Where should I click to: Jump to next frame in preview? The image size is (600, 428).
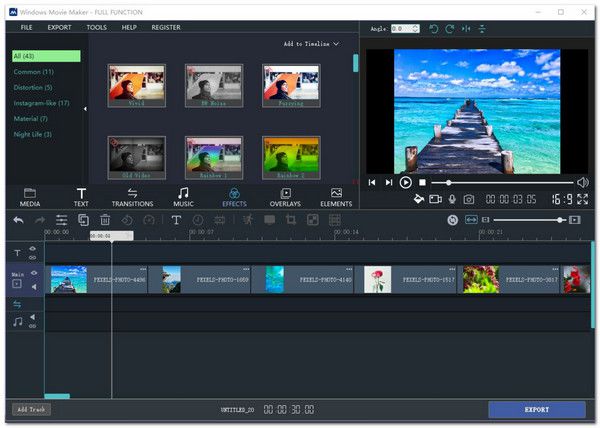(x=389, y=182)
